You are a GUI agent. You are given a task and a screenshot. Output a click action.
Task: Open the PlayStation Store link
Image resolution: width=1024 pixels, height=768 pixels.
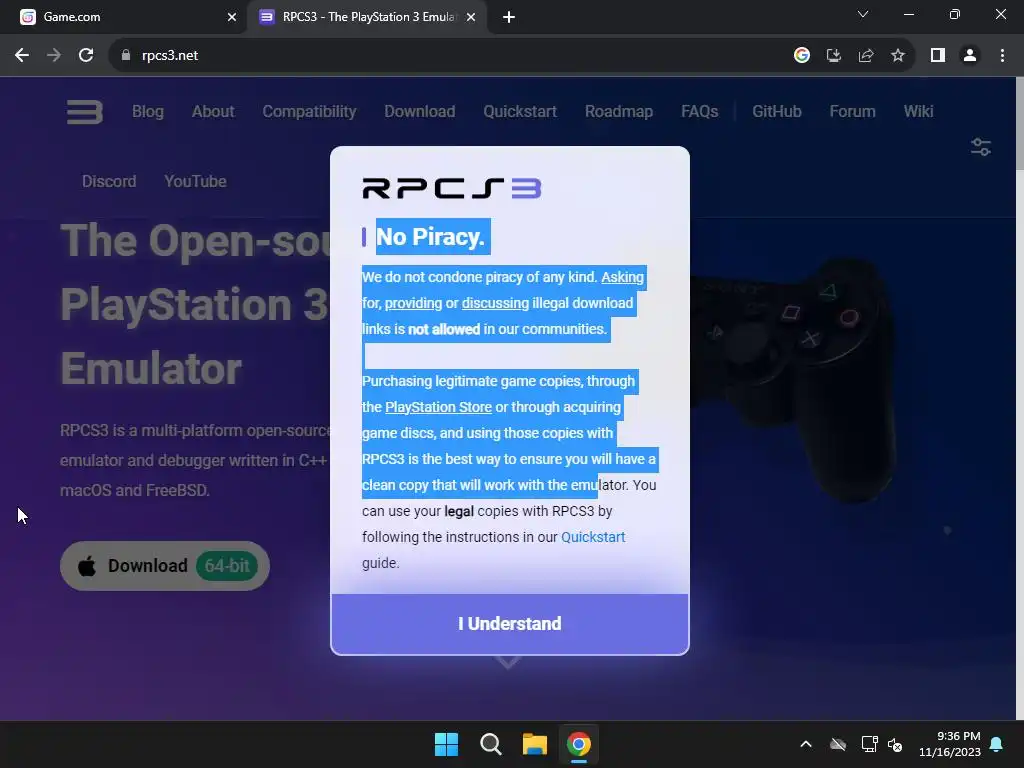click(x=438, y=407)
